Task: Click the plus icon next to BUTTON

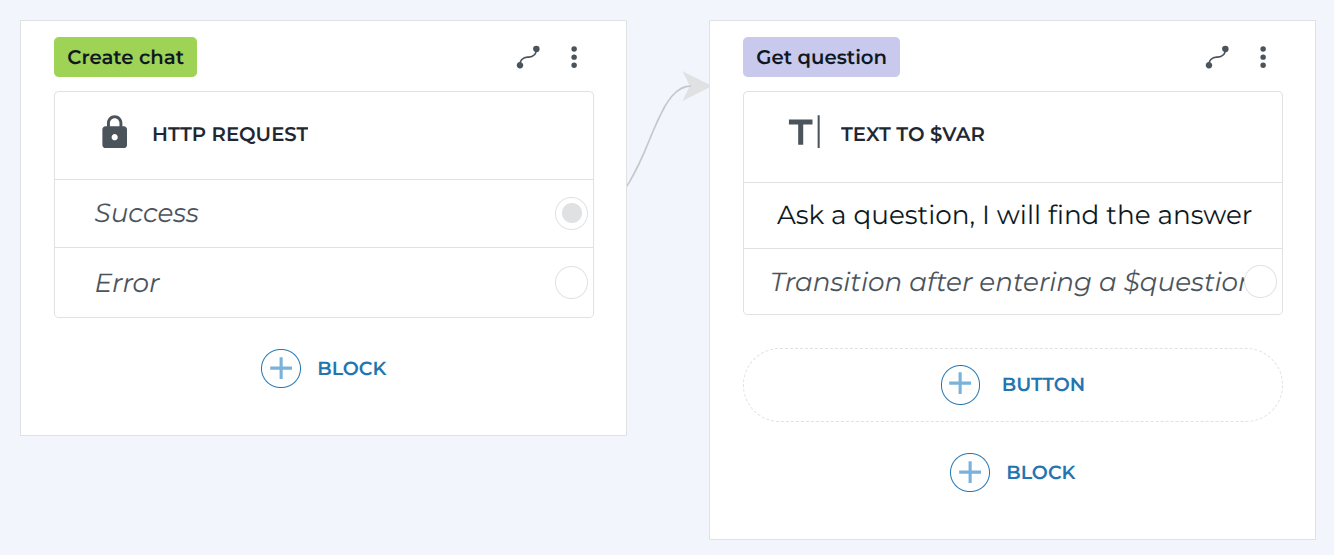Action: 960,384
